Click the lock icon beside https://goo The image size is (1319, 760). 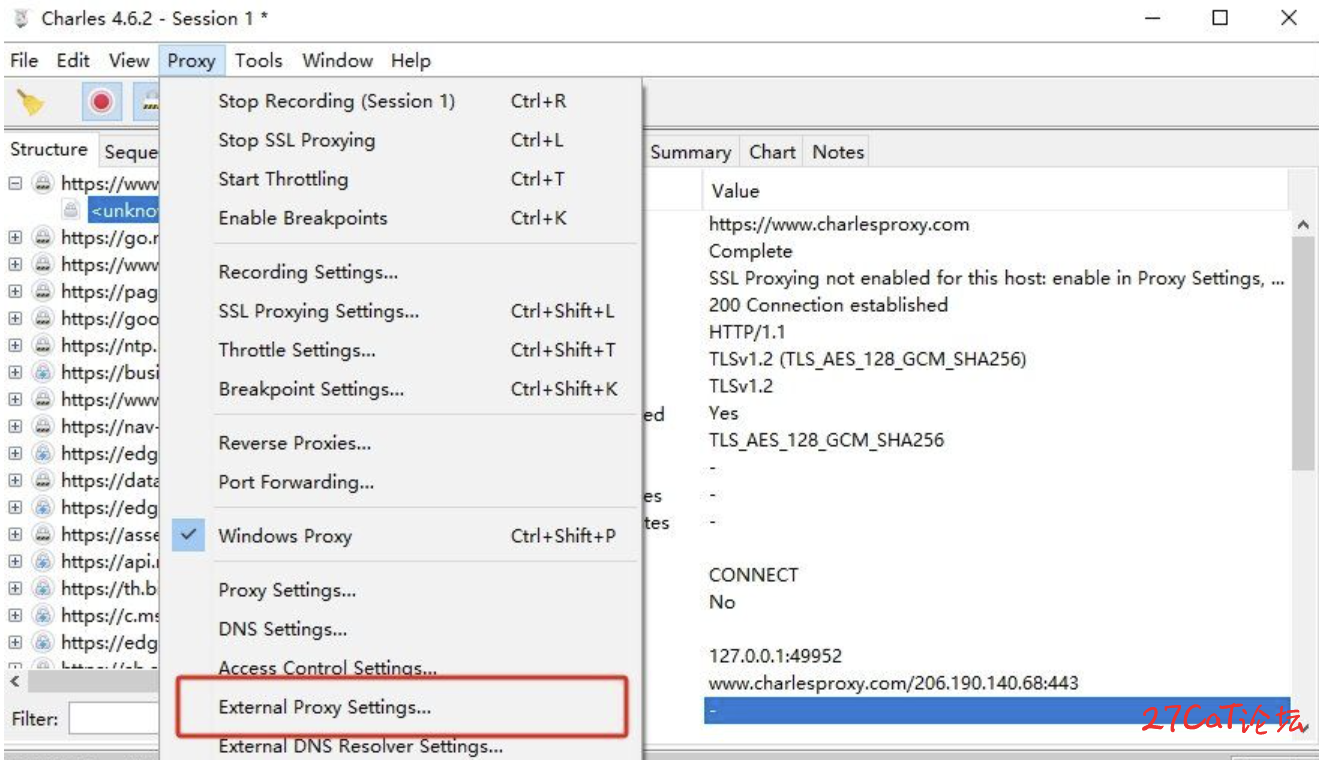[42, 319]
